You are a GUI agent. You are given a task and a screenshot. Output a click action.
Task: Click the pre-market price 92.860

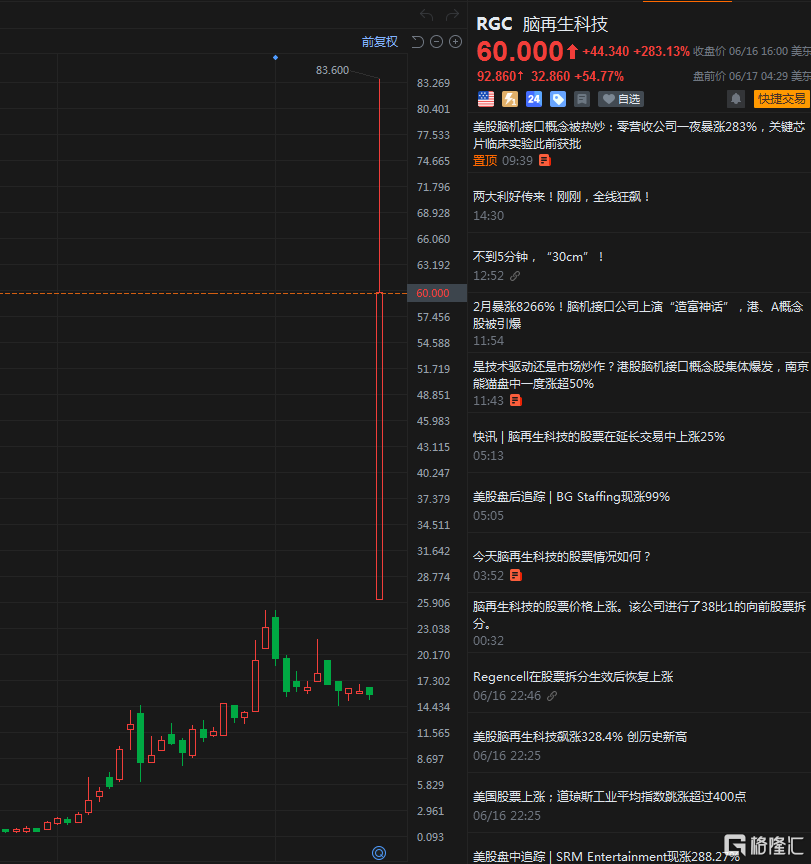pos(496,76)
